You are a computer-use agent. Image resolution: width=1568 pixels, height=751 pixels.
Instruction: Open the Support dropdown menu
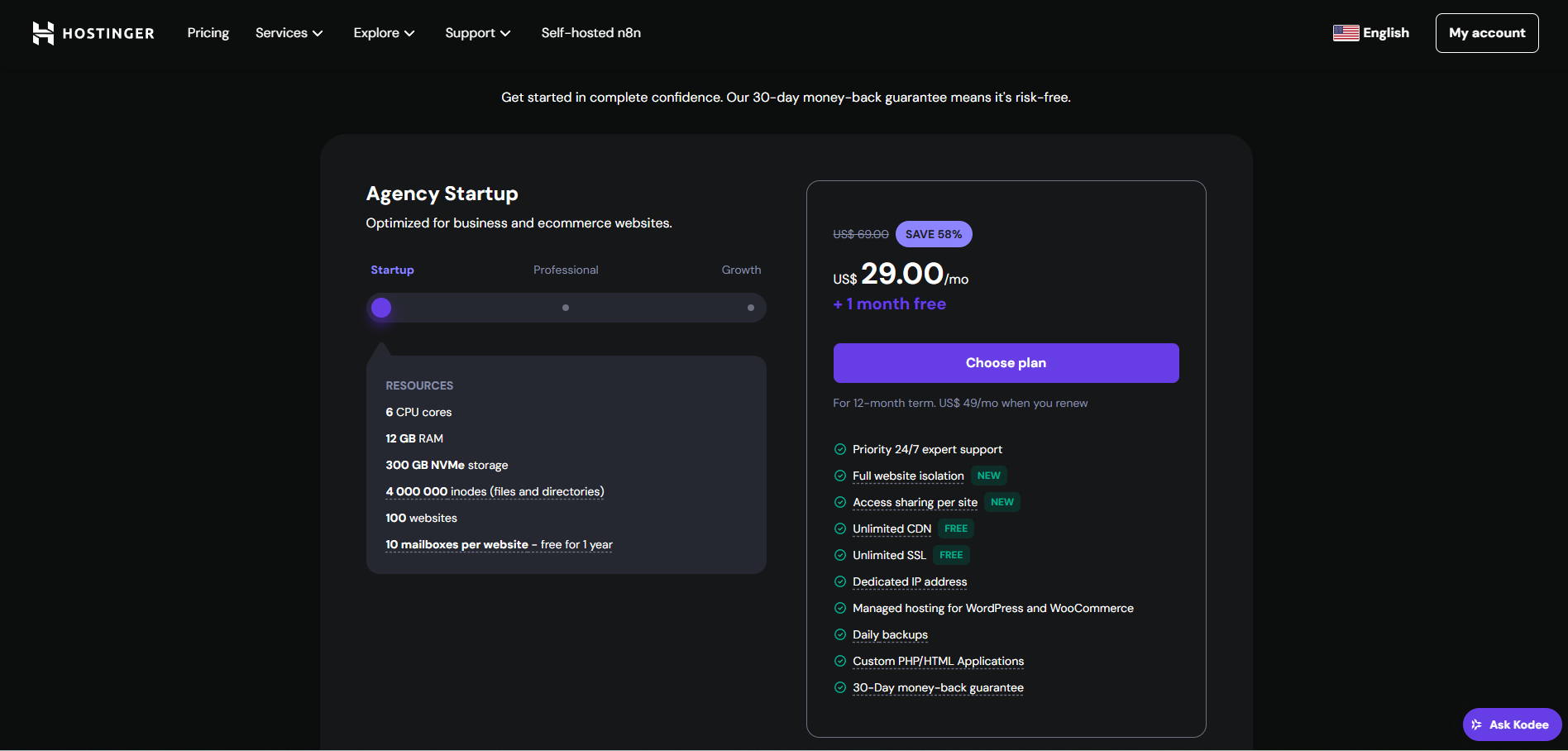[x=477, y=33]
